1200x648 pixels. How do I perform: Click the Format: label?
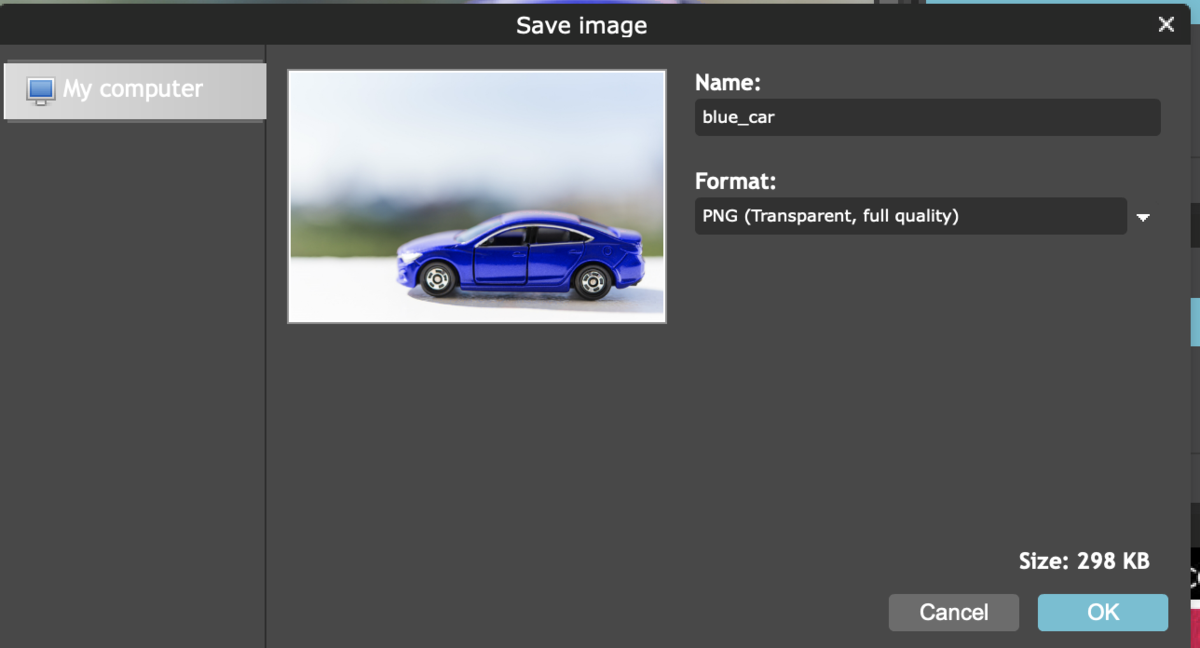(736, 182)
